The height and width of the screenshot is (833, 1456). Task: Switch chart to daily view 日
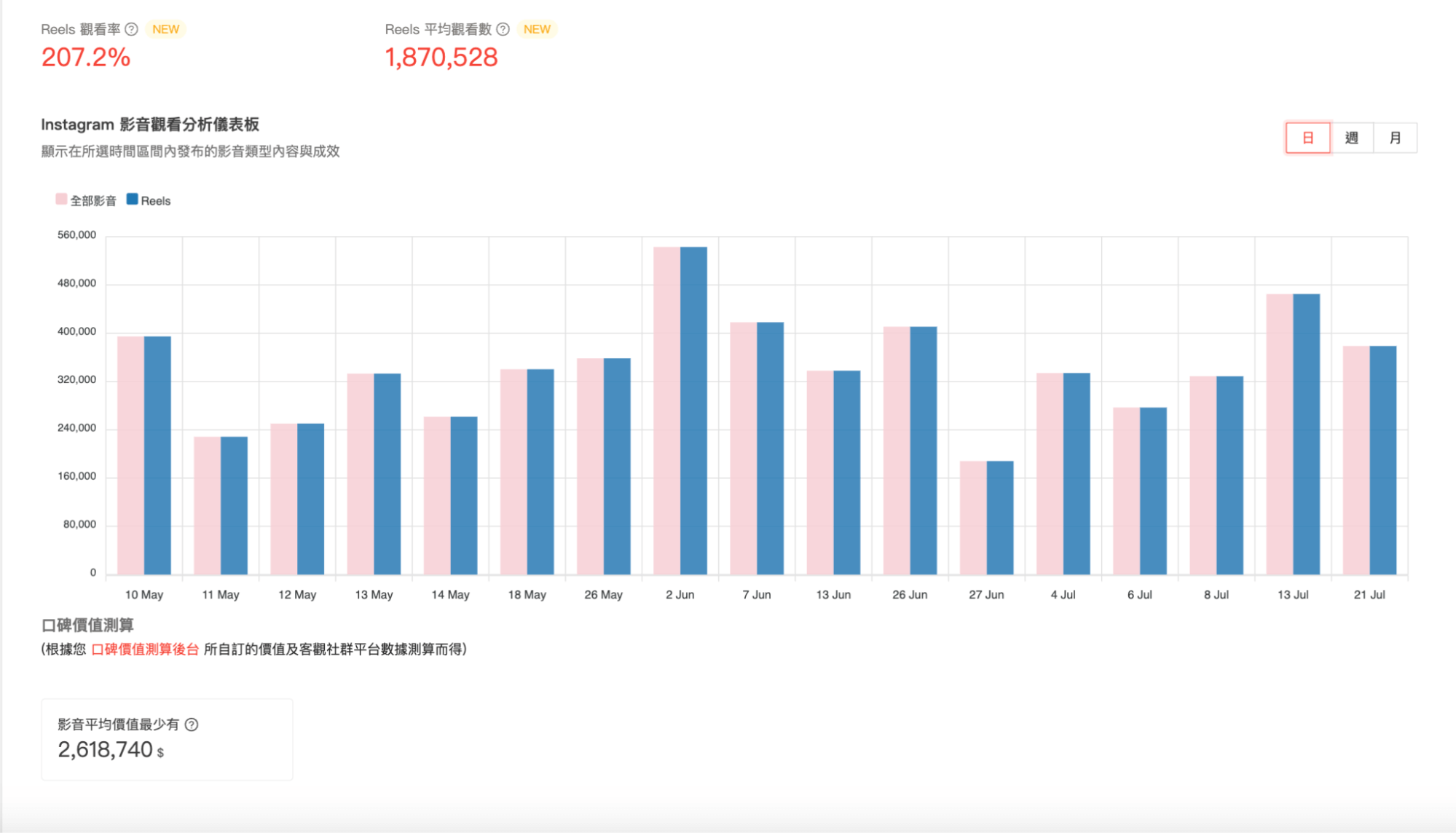[1308, 138]
